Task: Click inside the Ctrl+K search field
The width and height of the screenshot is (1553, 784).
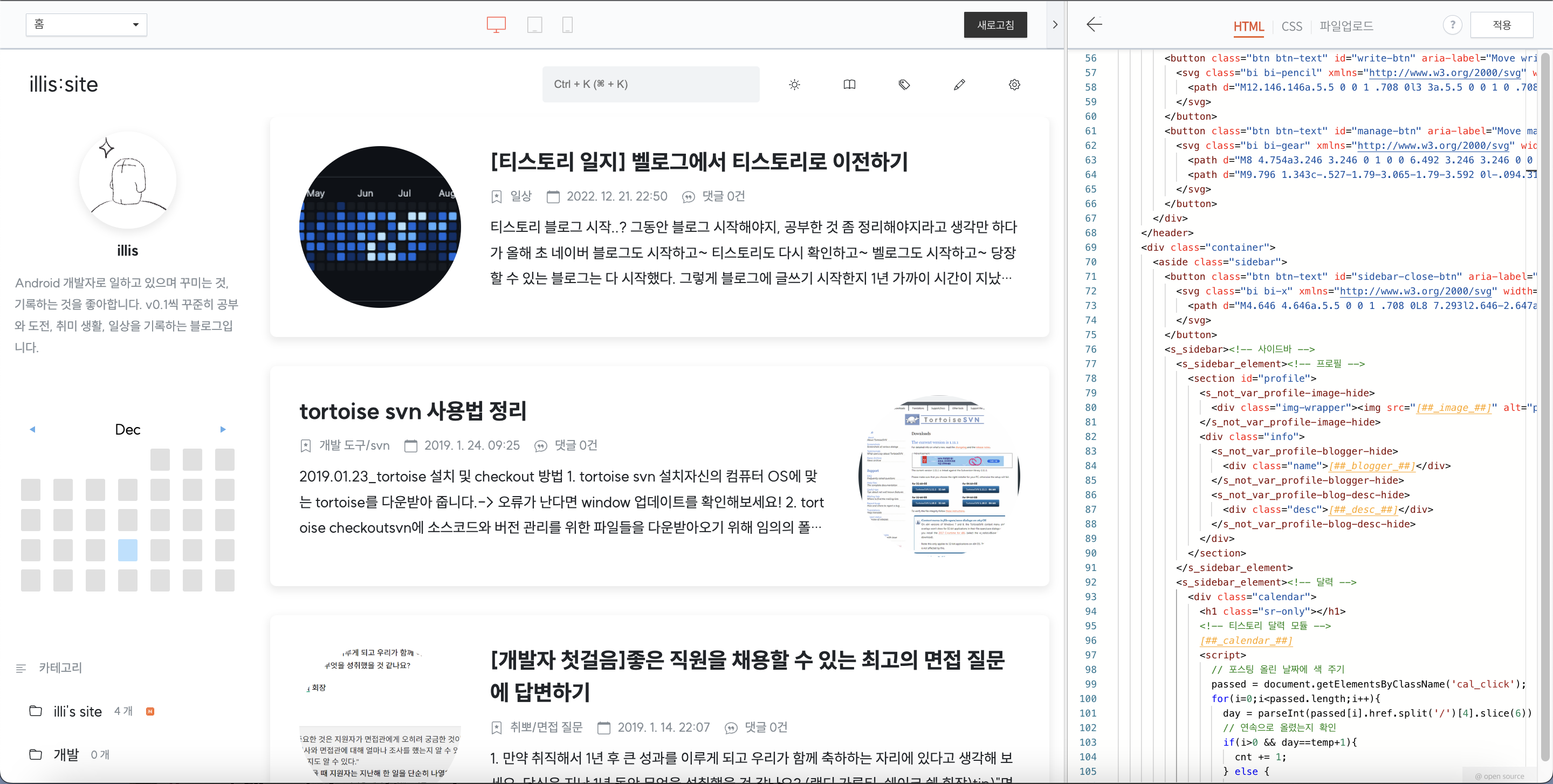Action: click(x=650, y=84)
